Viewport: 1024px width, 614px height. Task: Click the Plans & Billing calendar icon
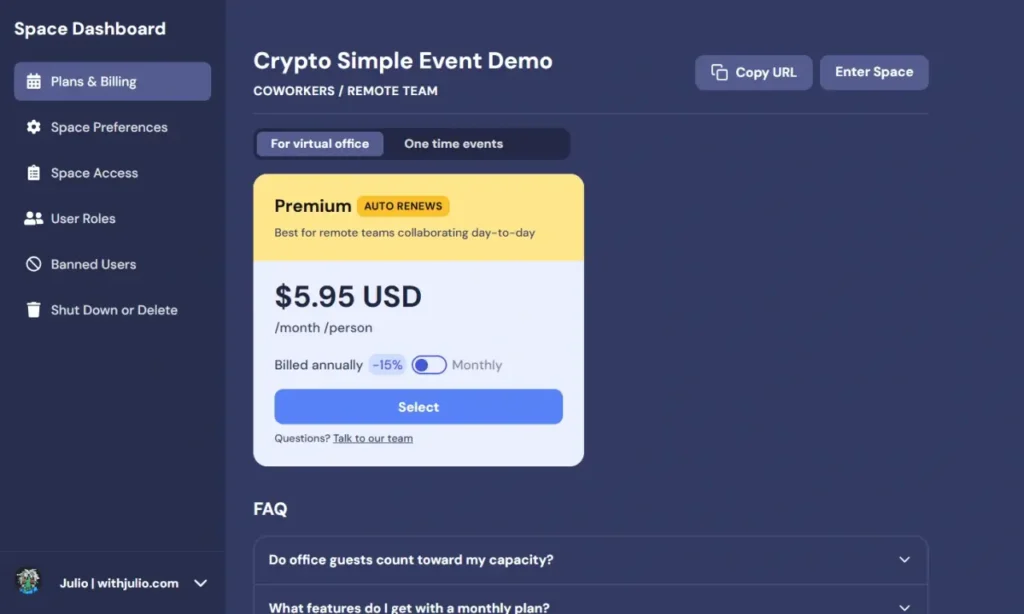33,82
